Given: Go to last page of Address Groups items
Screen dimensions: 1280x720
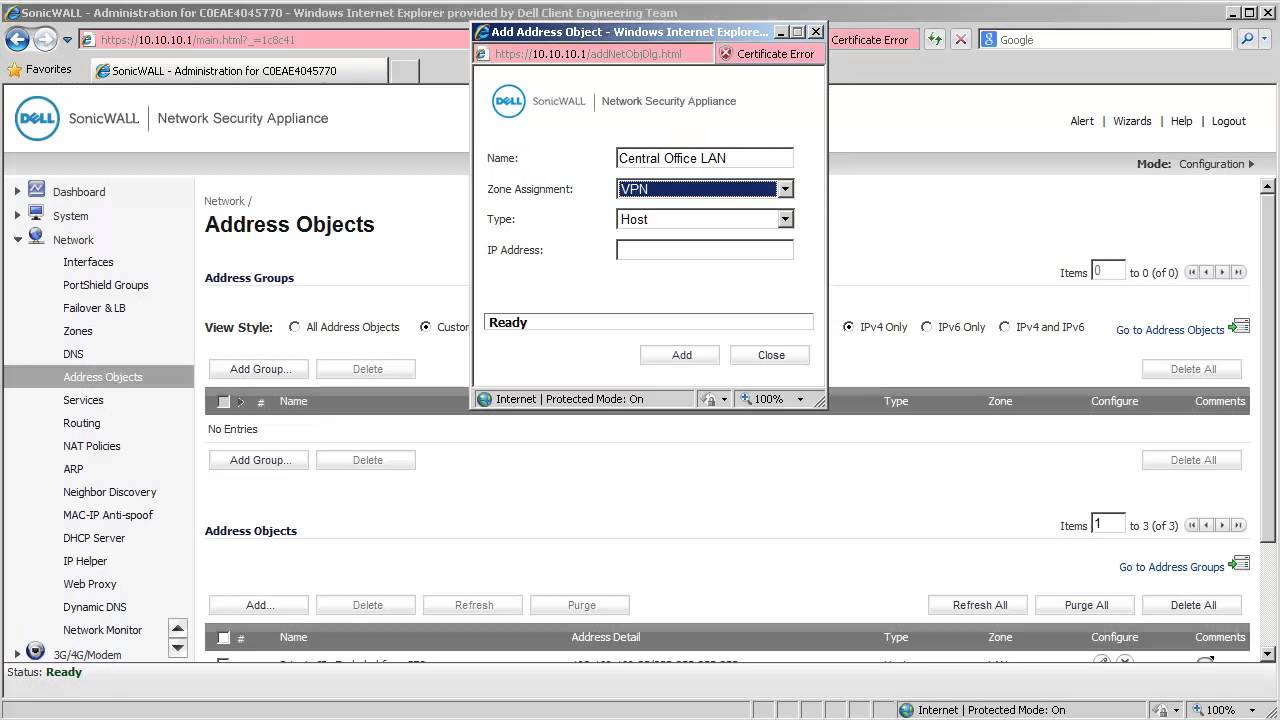Looking at the screenshot, I should point(1238,272).
